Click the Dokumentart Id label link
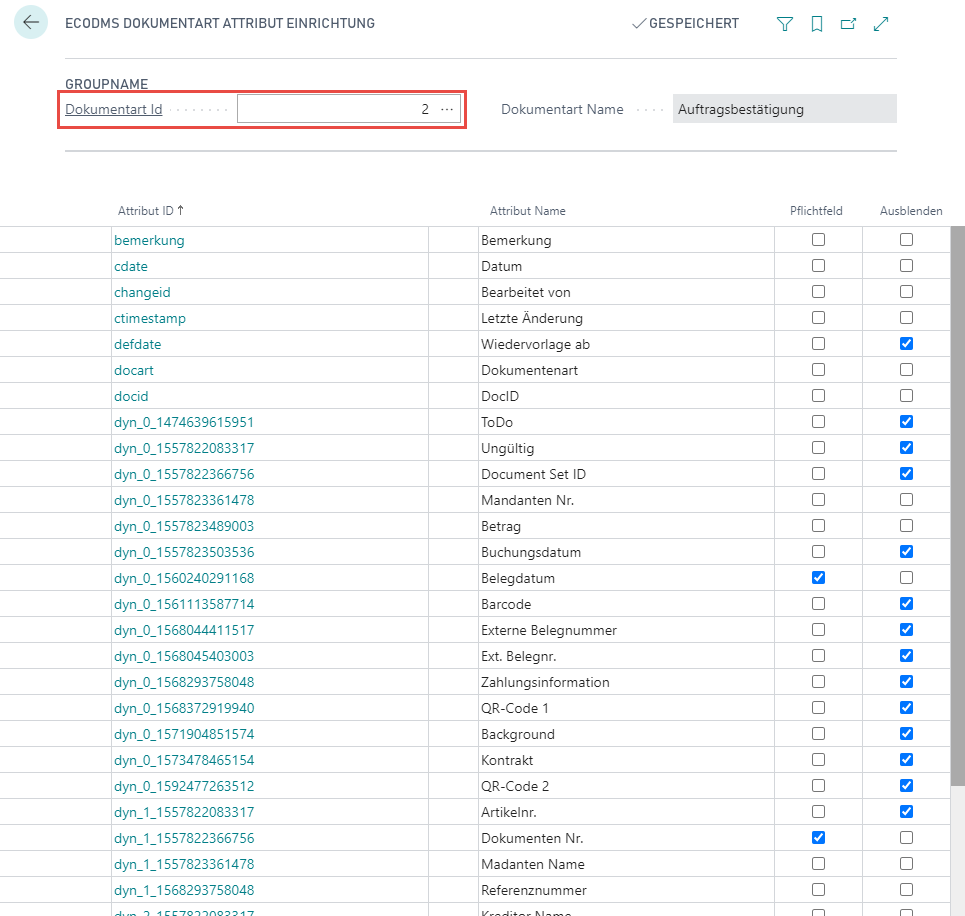The image size is (965, 916). (114, 109)
